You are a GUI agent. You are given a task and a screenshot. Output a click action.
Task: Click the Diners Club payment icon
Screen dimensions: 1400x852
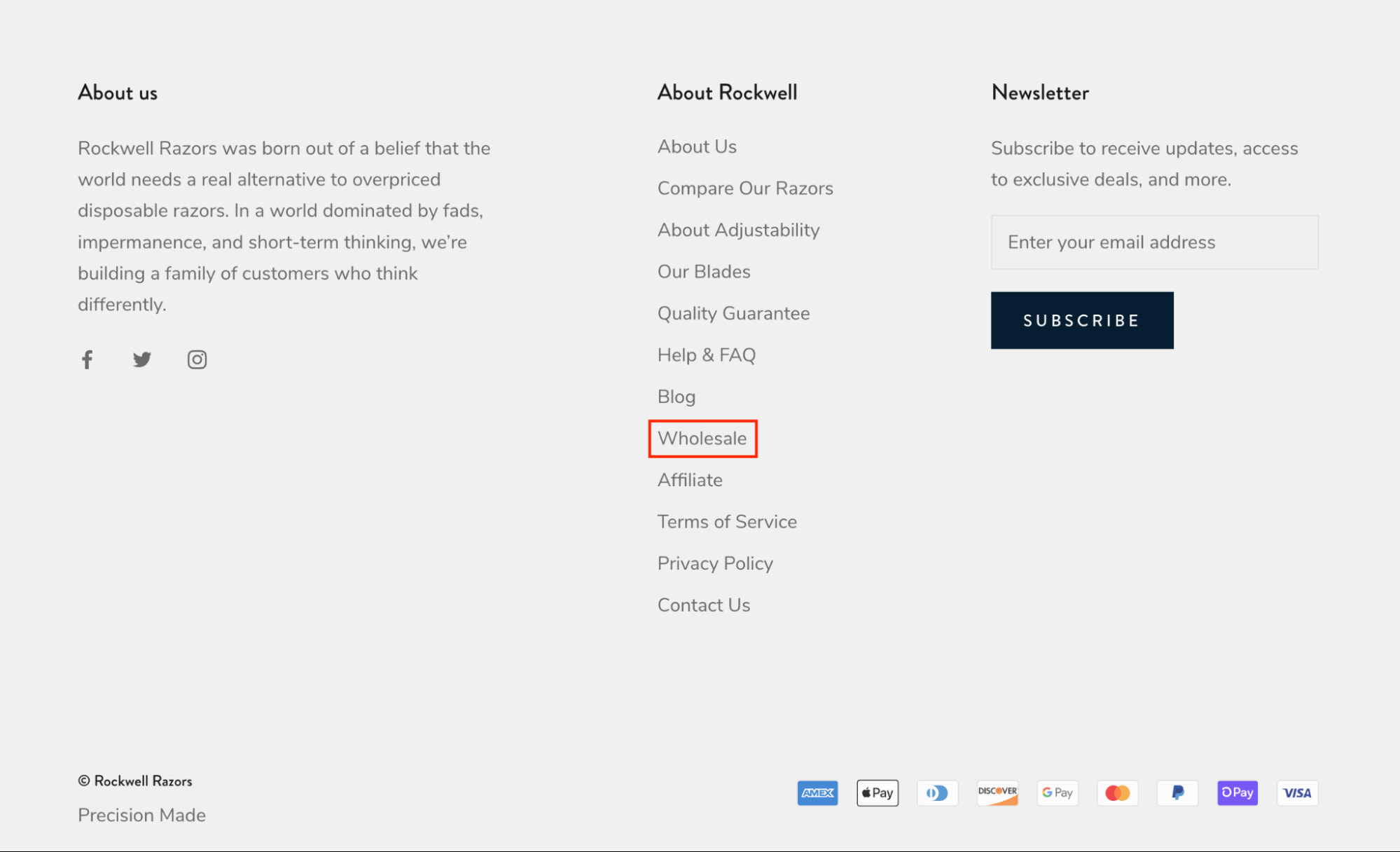point(937,792)
